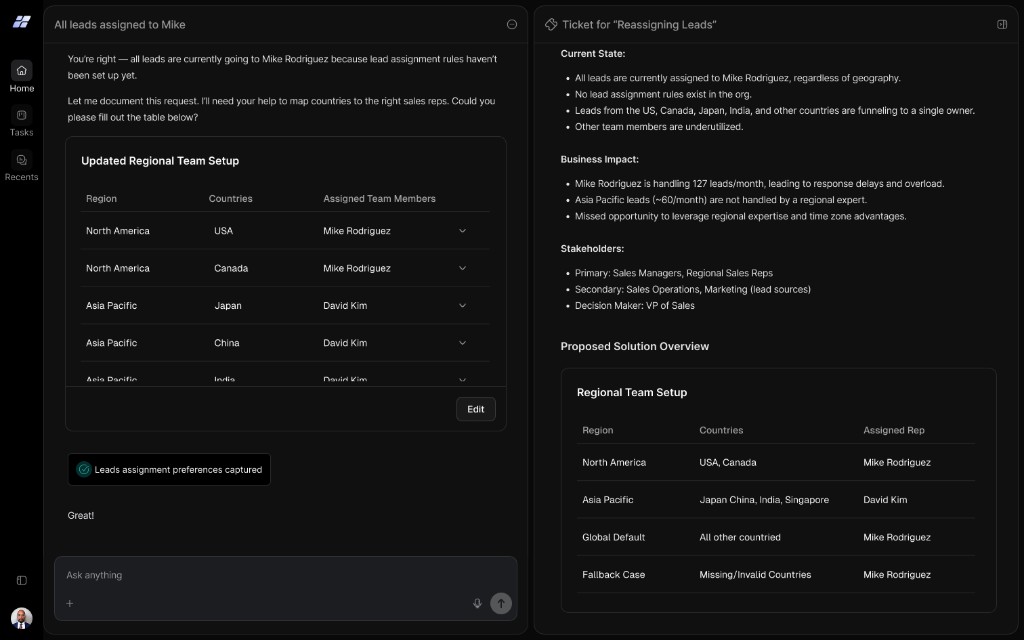
Task: Click the "Stakeholders:" heading
Action: click(592, 249)
